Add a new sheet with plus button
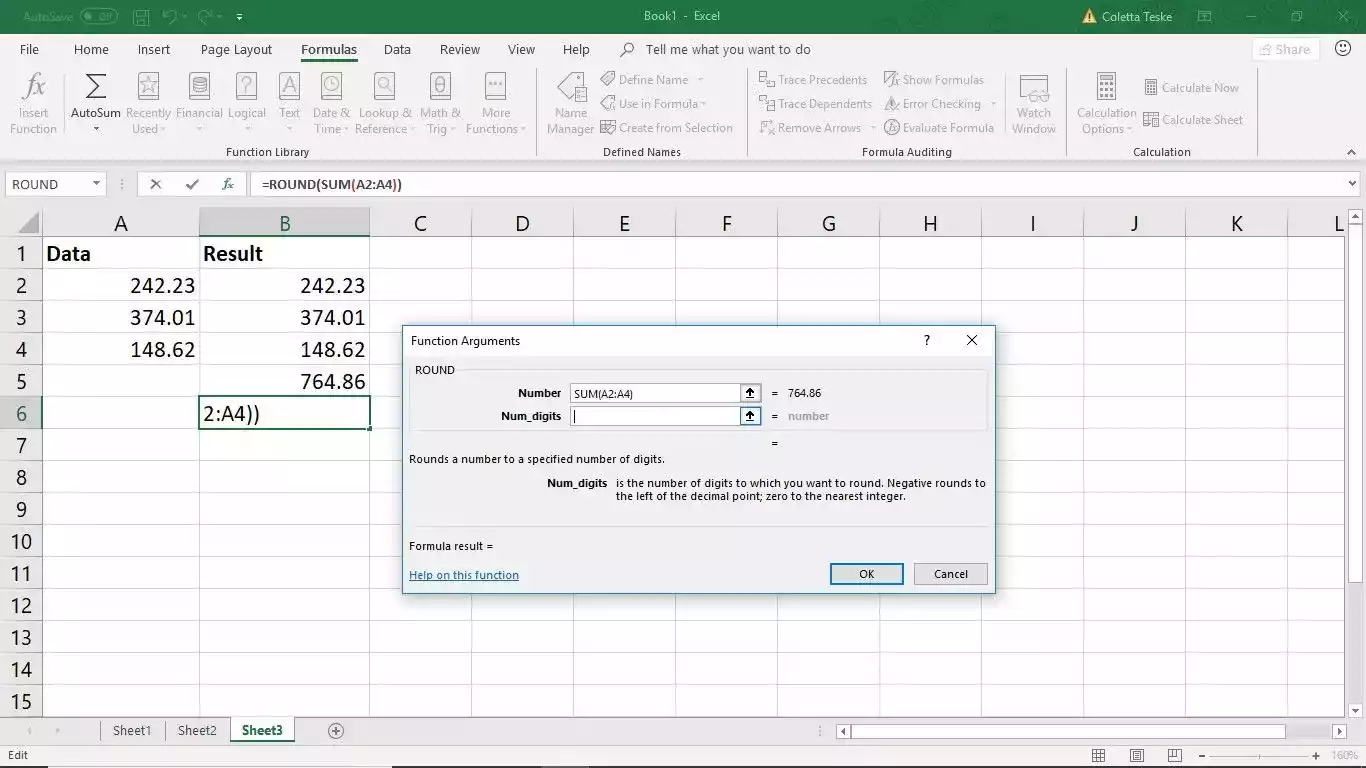The width and height of the screenshot is (1366, 768). click(x=336, y=731)
